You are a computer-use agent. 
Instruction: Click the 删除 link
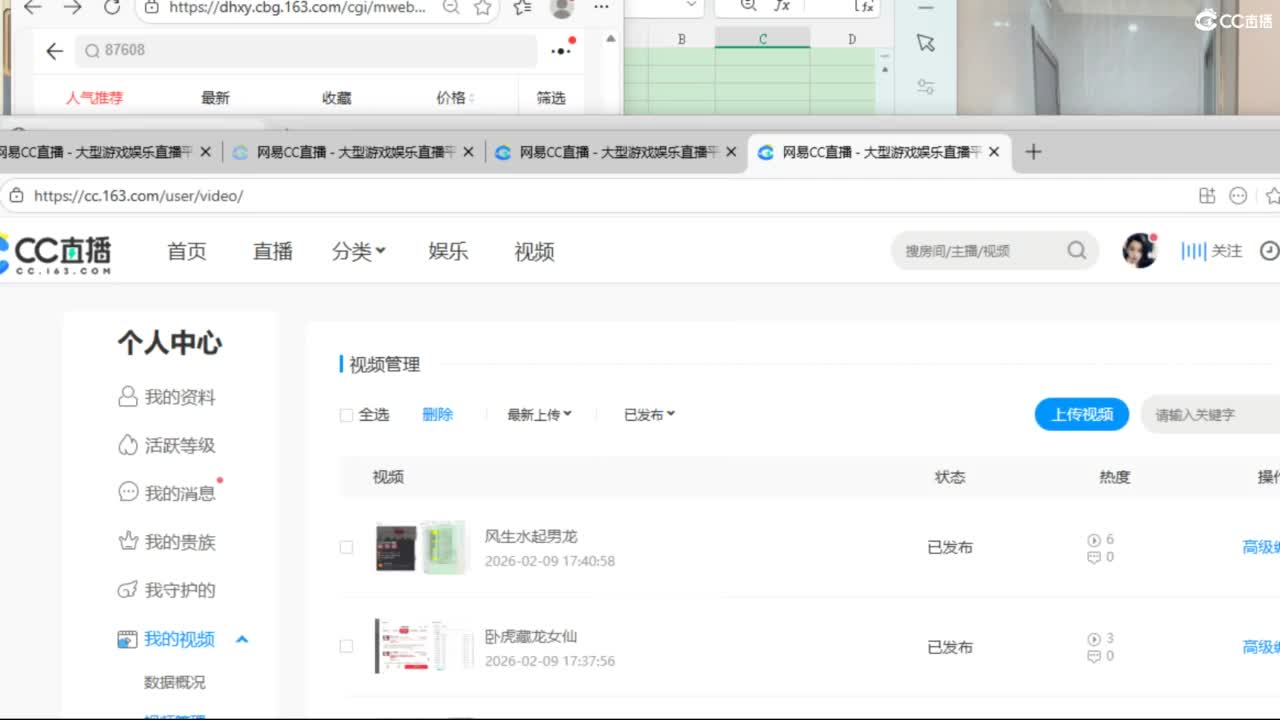coord(437,415)
